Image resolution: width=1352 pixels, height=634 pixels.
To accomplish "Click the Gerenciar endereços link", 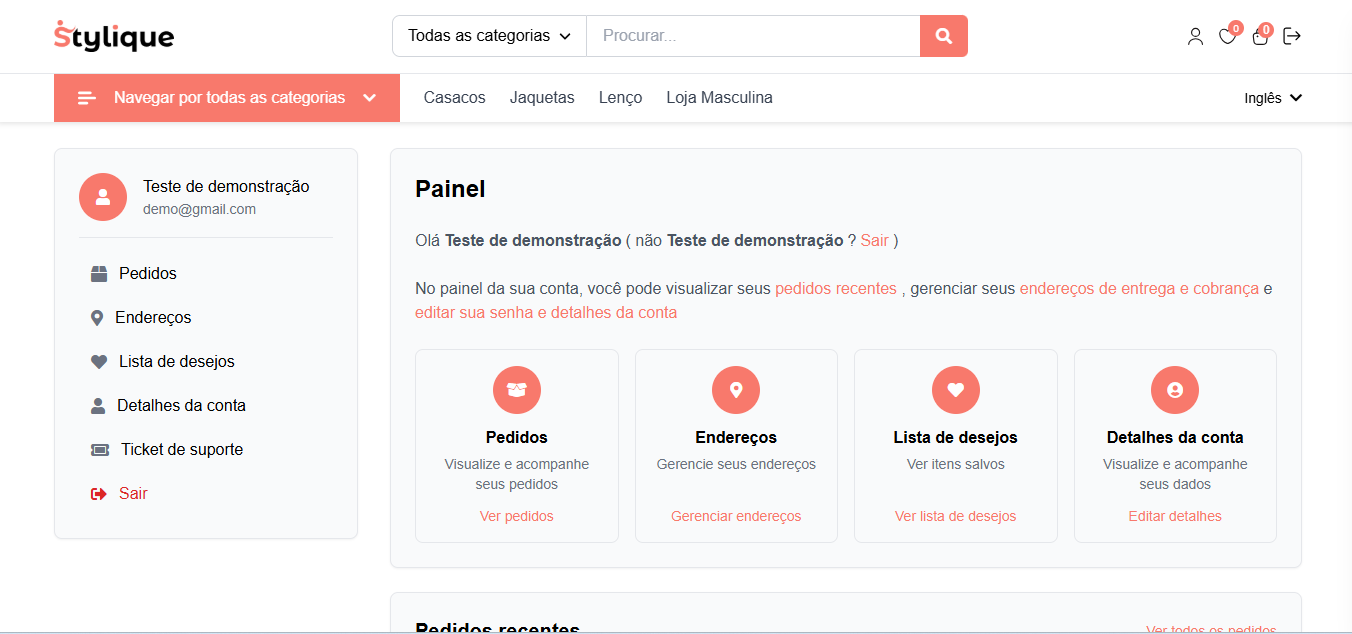I will pyautogui.click(x=736, y=516).
